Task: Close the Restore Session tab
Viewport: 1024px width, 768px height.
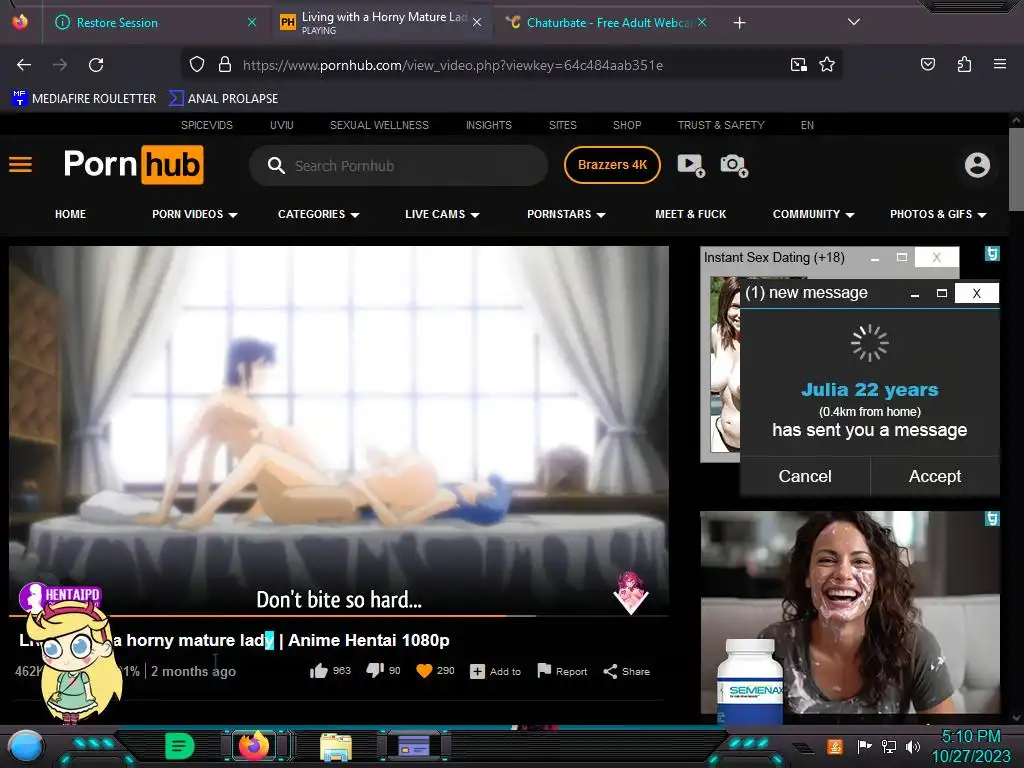Action: coord(251,22)
